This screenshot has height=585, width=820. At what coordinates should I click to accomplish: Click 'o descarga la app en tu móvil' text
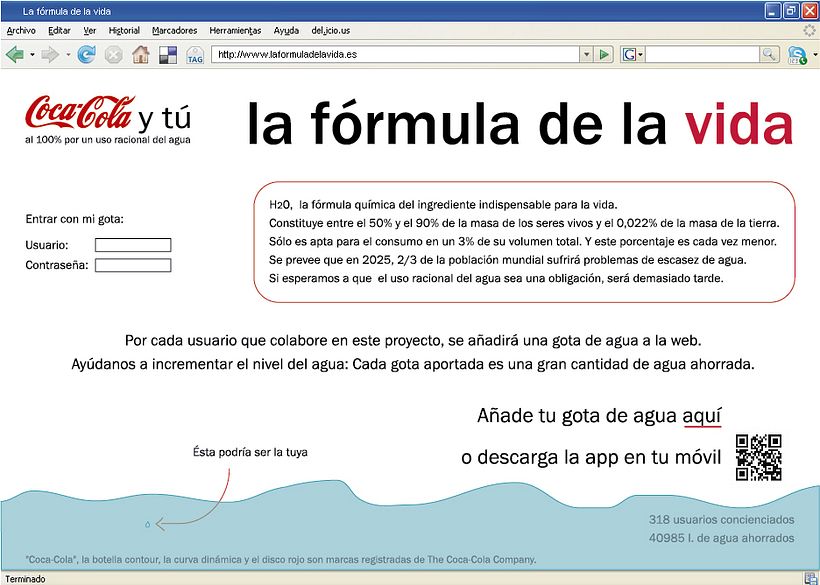click(591, 457)
